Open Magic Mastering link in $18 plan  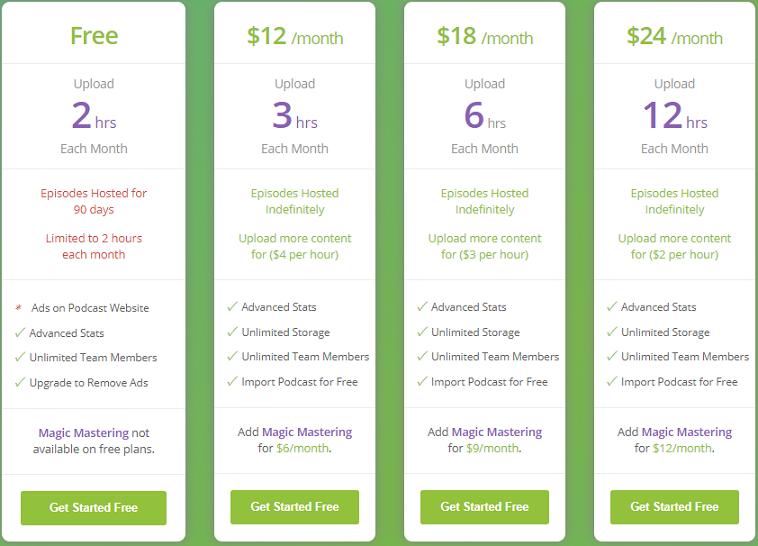497,432
